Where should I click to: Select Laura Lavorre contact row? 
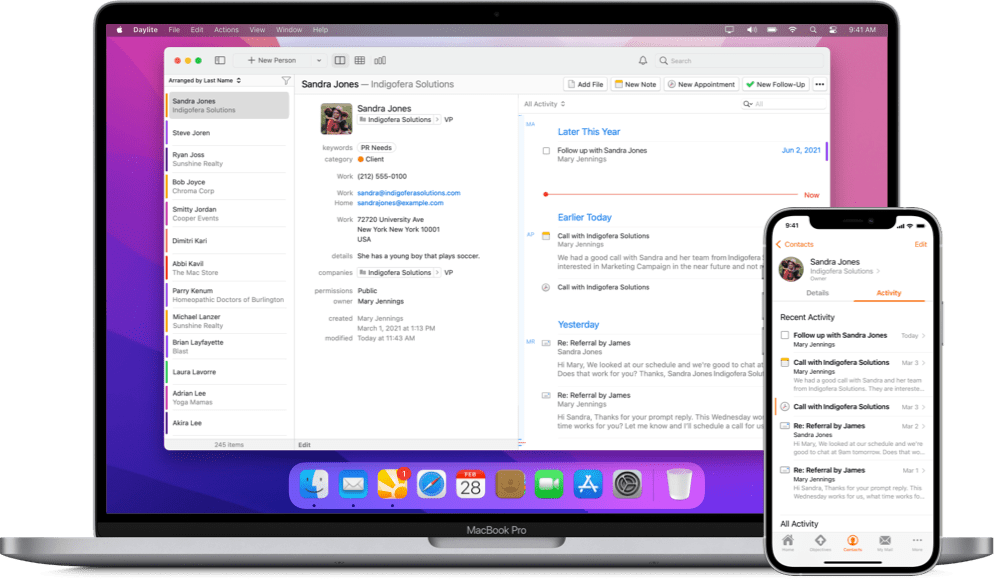tap(227, 372)
